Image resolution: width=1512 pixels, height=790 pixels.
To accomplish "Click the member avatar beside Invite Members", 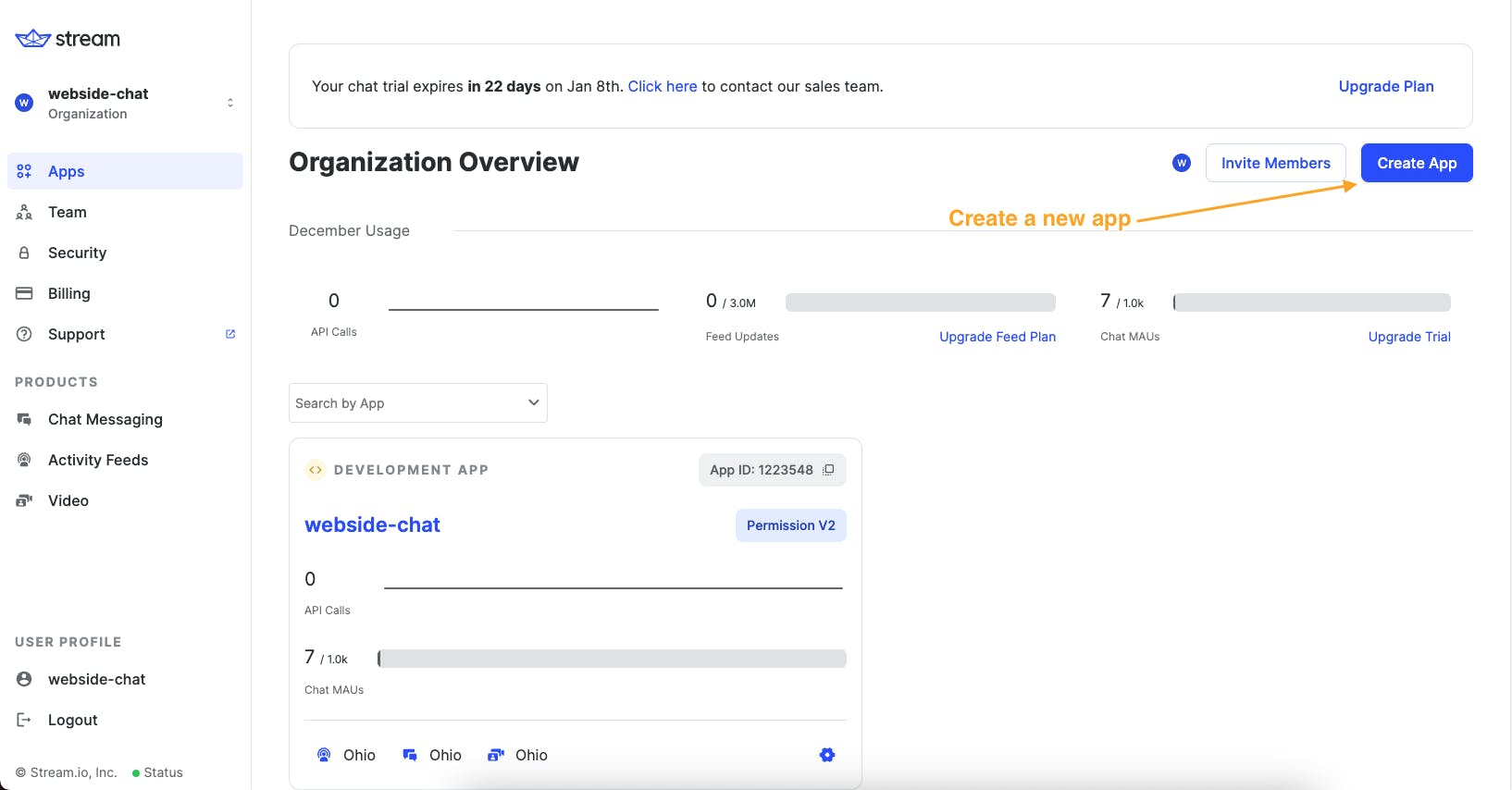I will click(1182, 163).
